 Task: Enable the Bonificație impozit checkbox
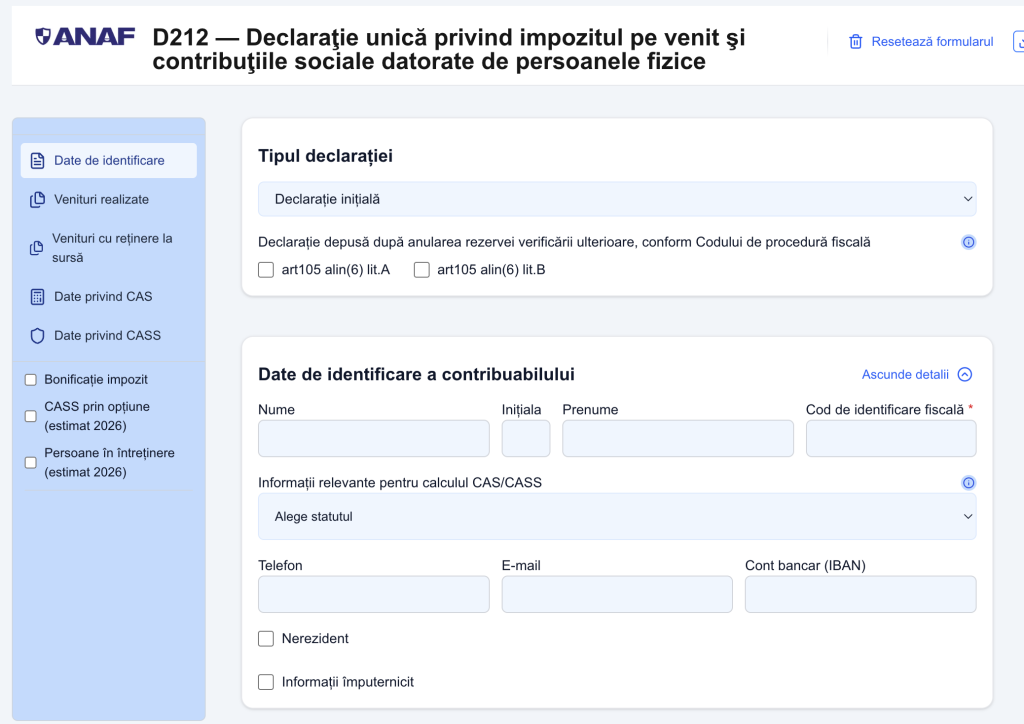pos(30,379)
